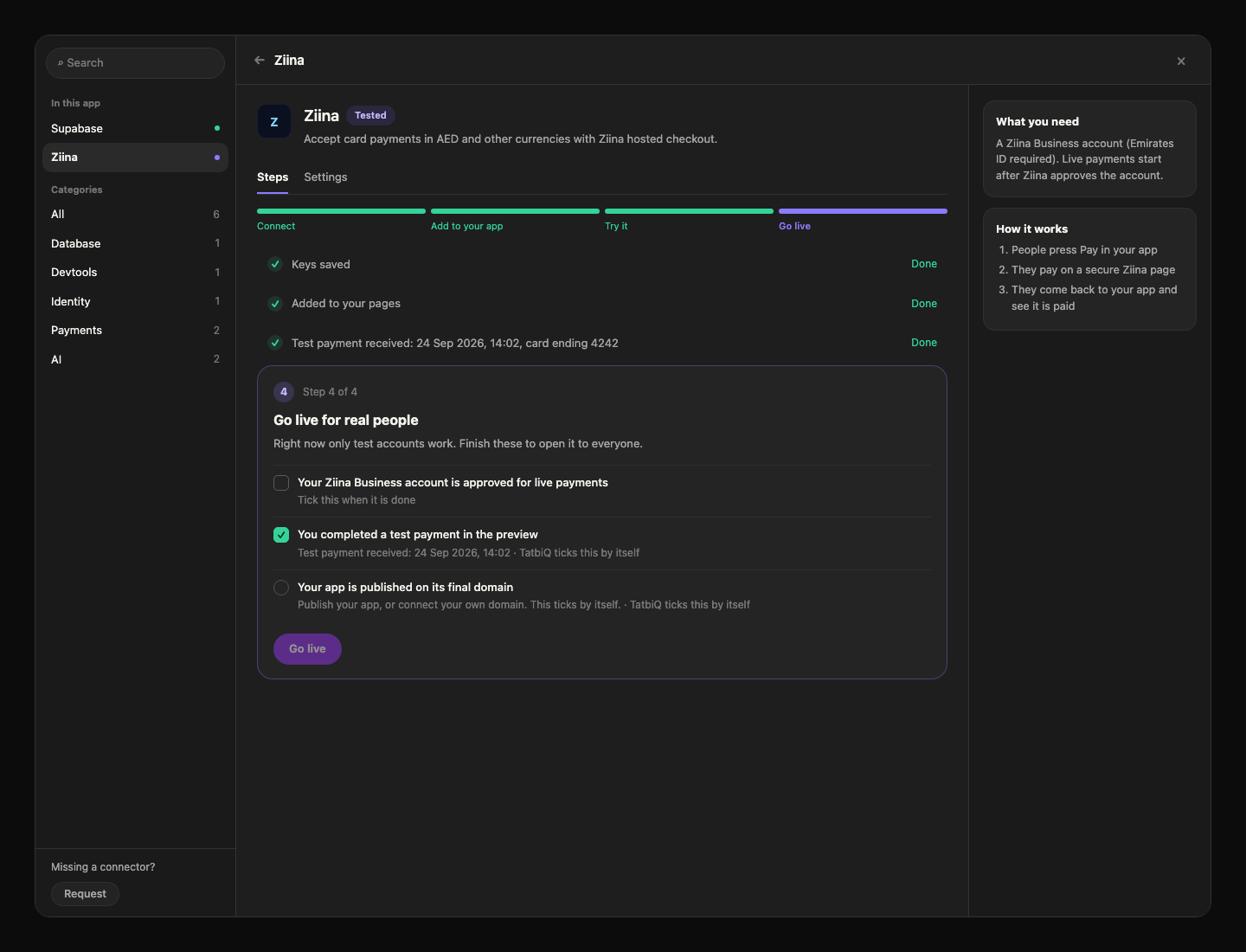
Task: Click the Add to your app progress step
Action: 515,220
